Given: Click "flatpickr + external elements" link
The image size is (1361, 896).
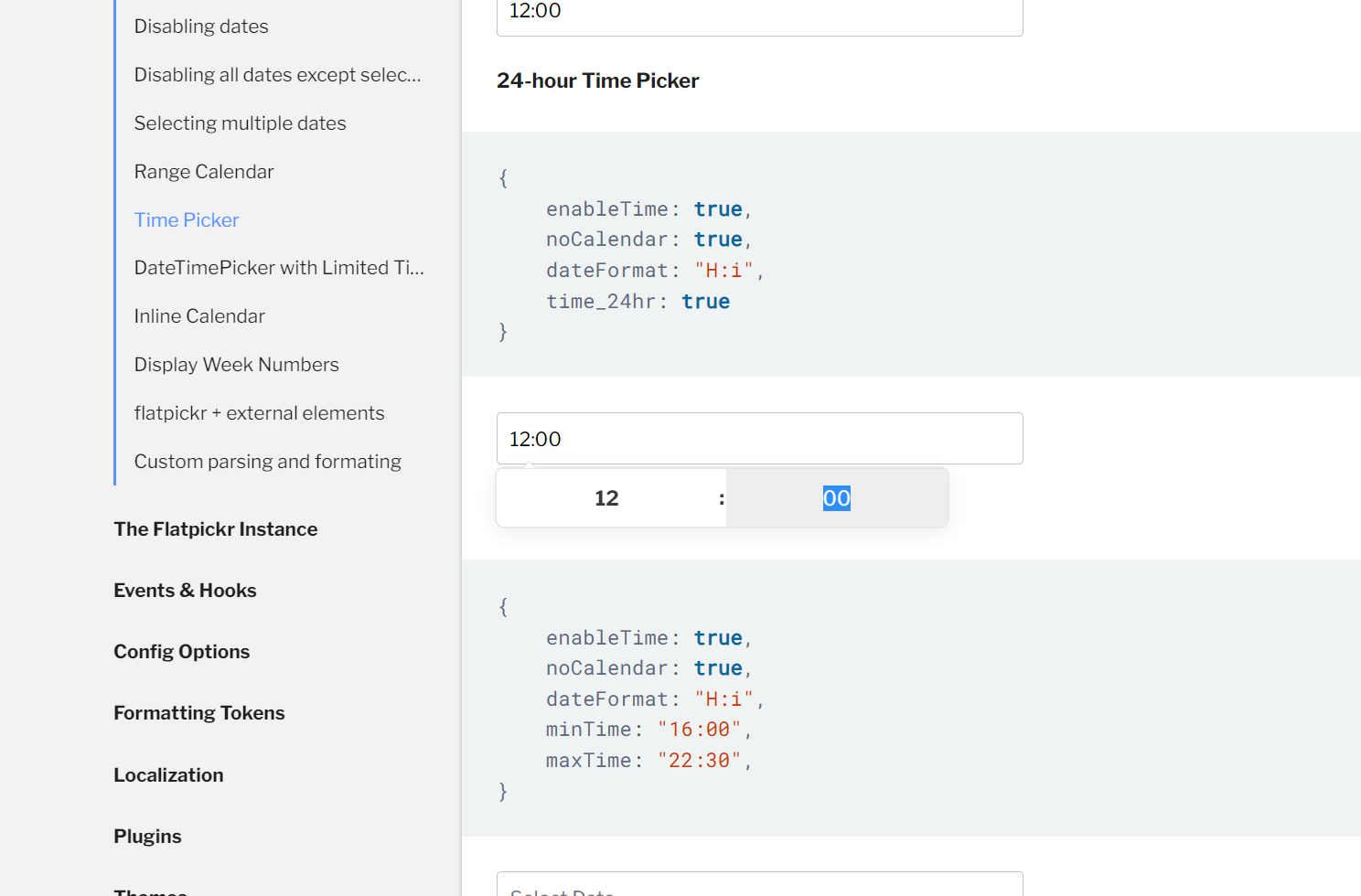Looking at the screenshot, I should tap(259, 412).
